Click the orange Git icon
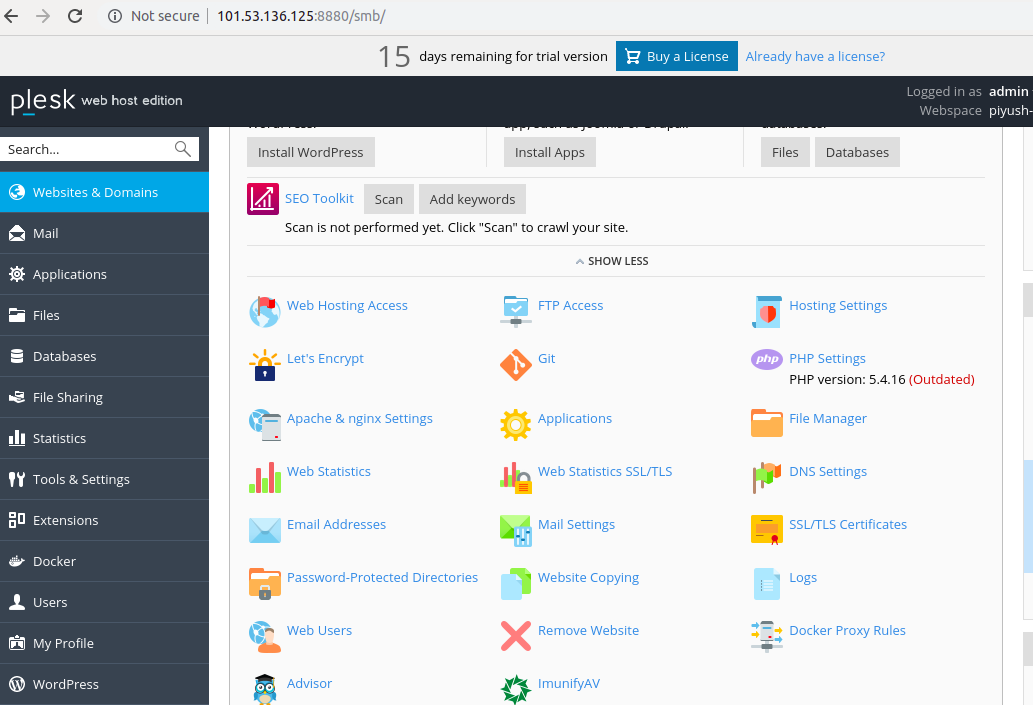Viewport: 1033px width, 705px height. click(x=516, y=365)
